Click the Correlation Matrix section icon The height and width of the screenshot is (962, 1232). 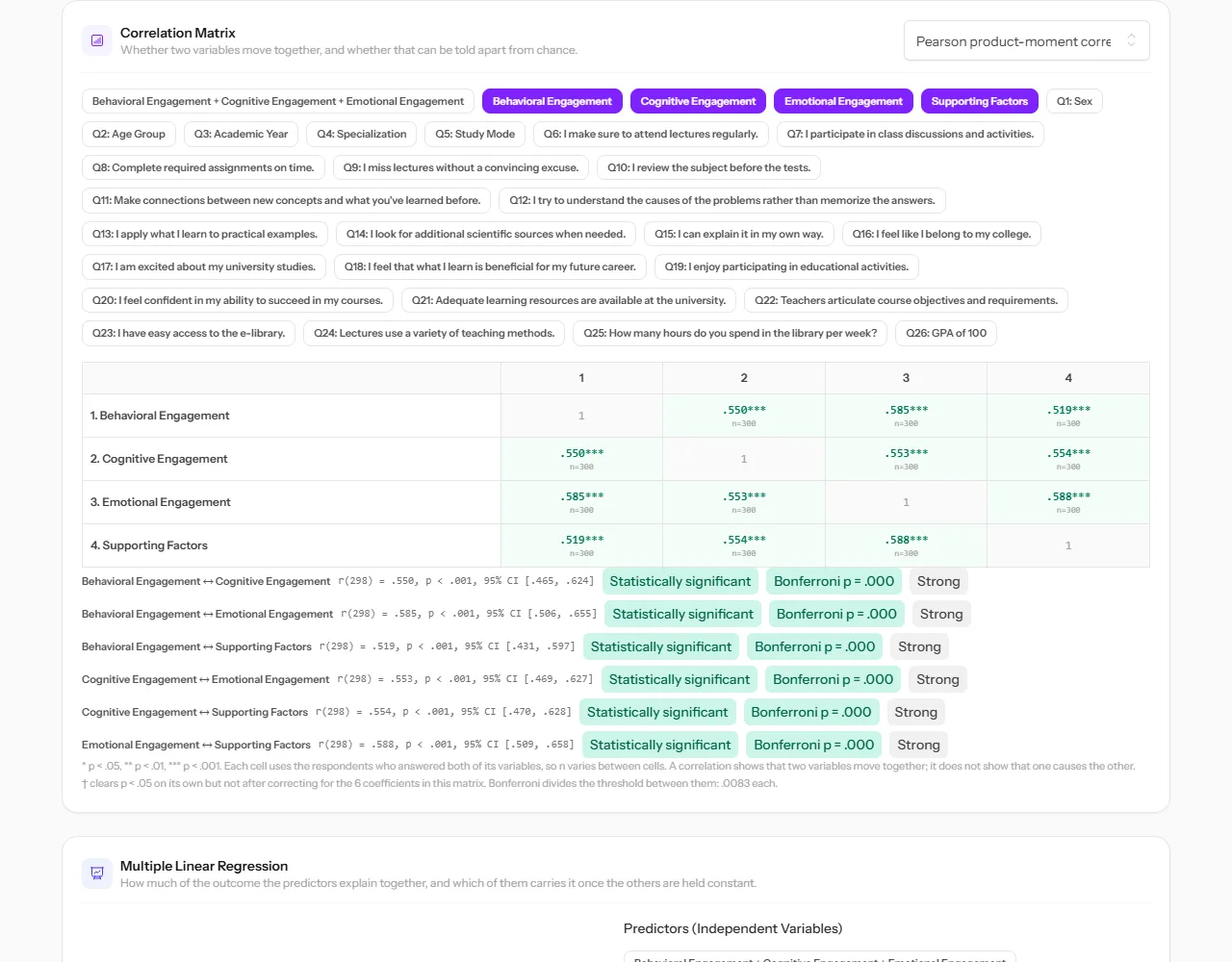coord(97,40)
